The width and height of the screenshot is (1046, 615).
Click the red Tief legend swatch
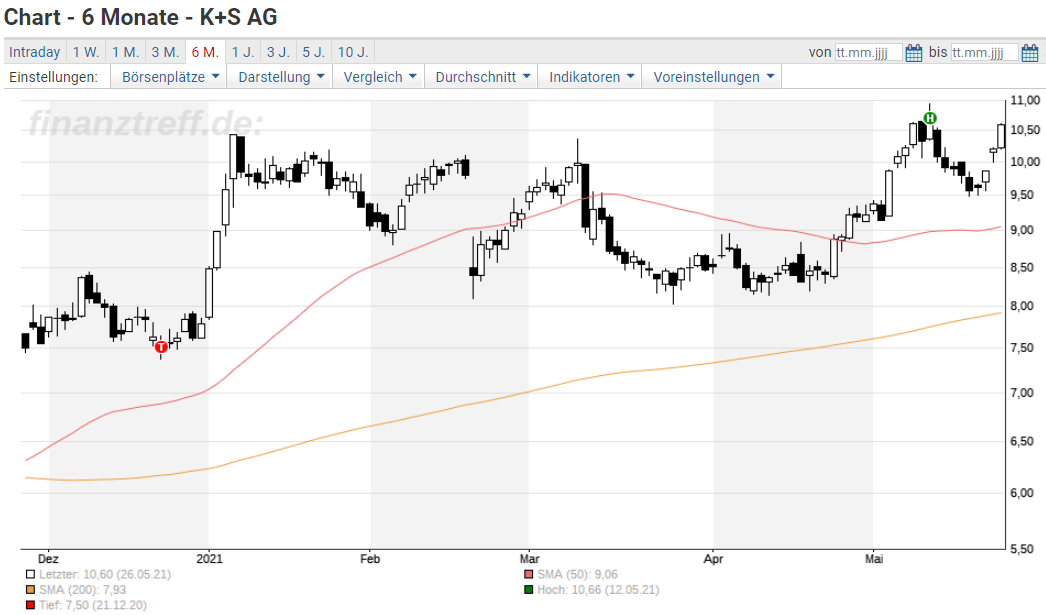[x=30, y=605]
